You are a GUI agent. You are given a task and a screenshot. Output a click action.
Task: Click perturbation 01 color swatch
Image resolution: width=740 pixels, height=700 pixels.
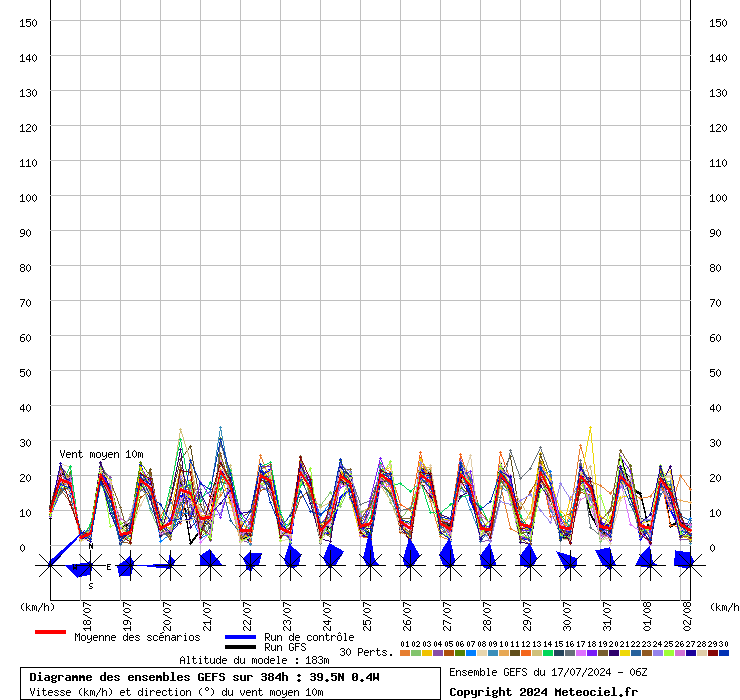pyautogui.click(x=405, y=653)
